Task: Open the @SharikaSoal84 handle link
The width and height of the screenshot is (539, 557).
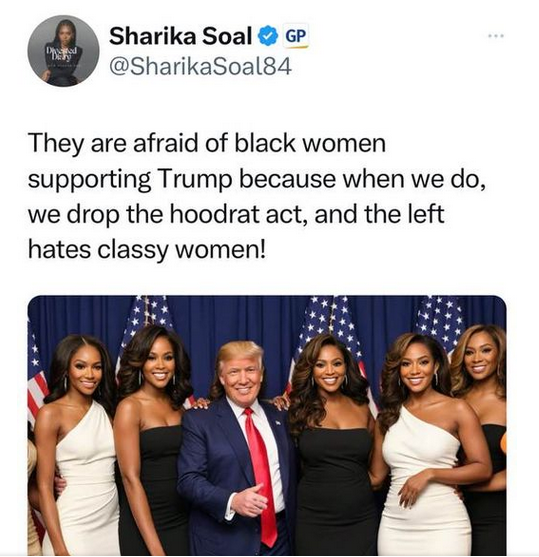Action: (201, 66)
